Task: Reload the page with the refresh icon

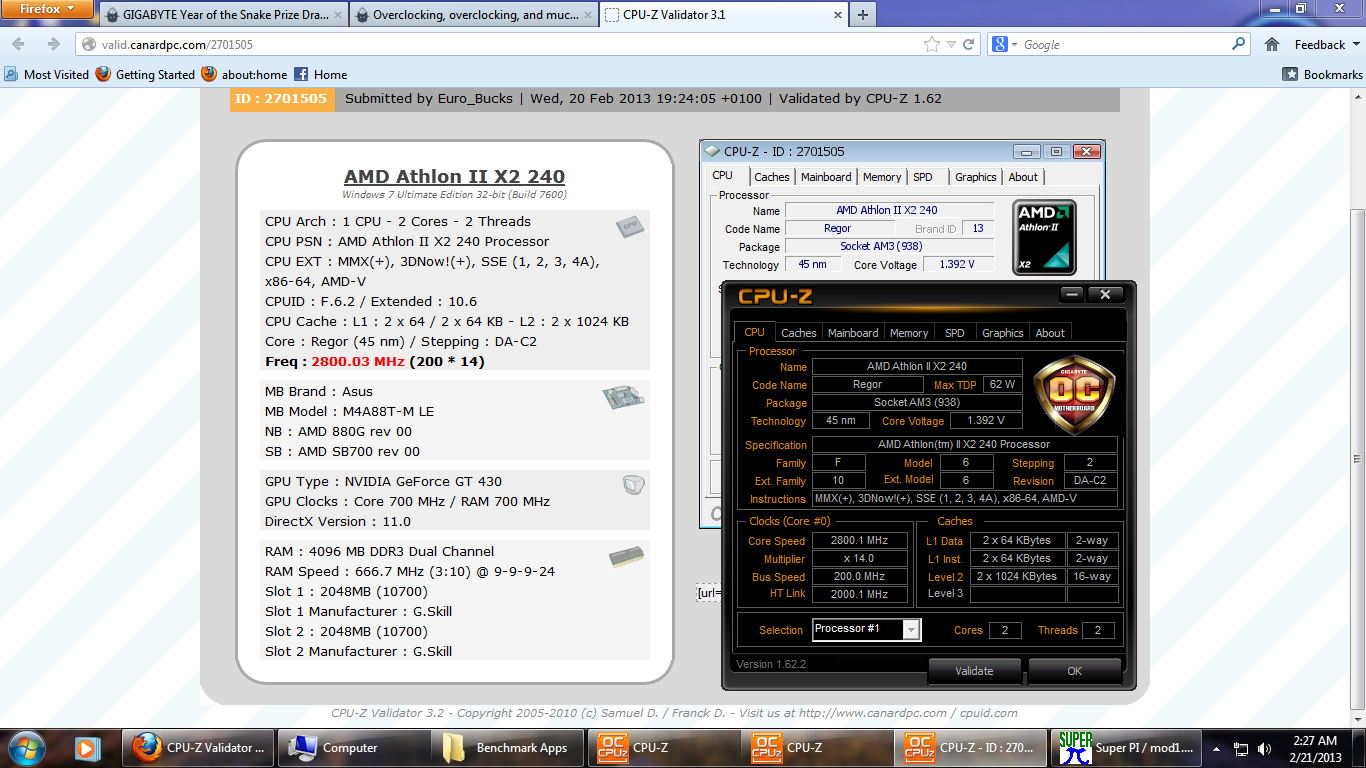Action: click(x=968, y=45)
